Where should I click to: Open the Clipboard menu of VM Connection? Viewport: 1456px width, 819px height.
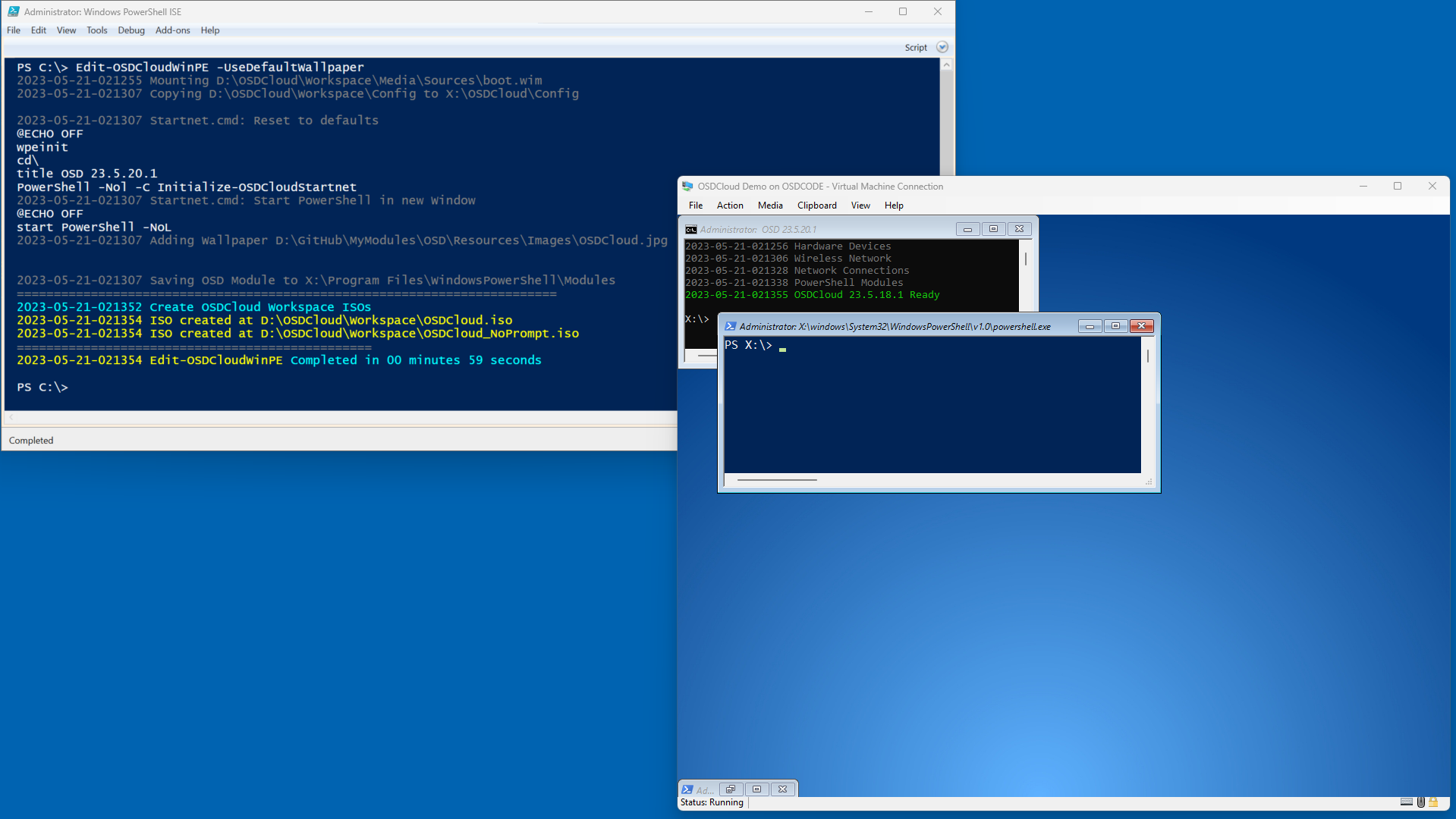click(x=816, y=206)
